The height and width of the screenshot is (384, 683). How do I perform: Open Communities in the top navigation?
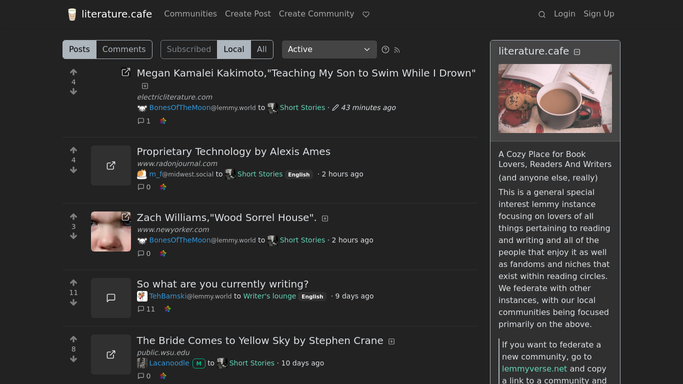point(190,14)
